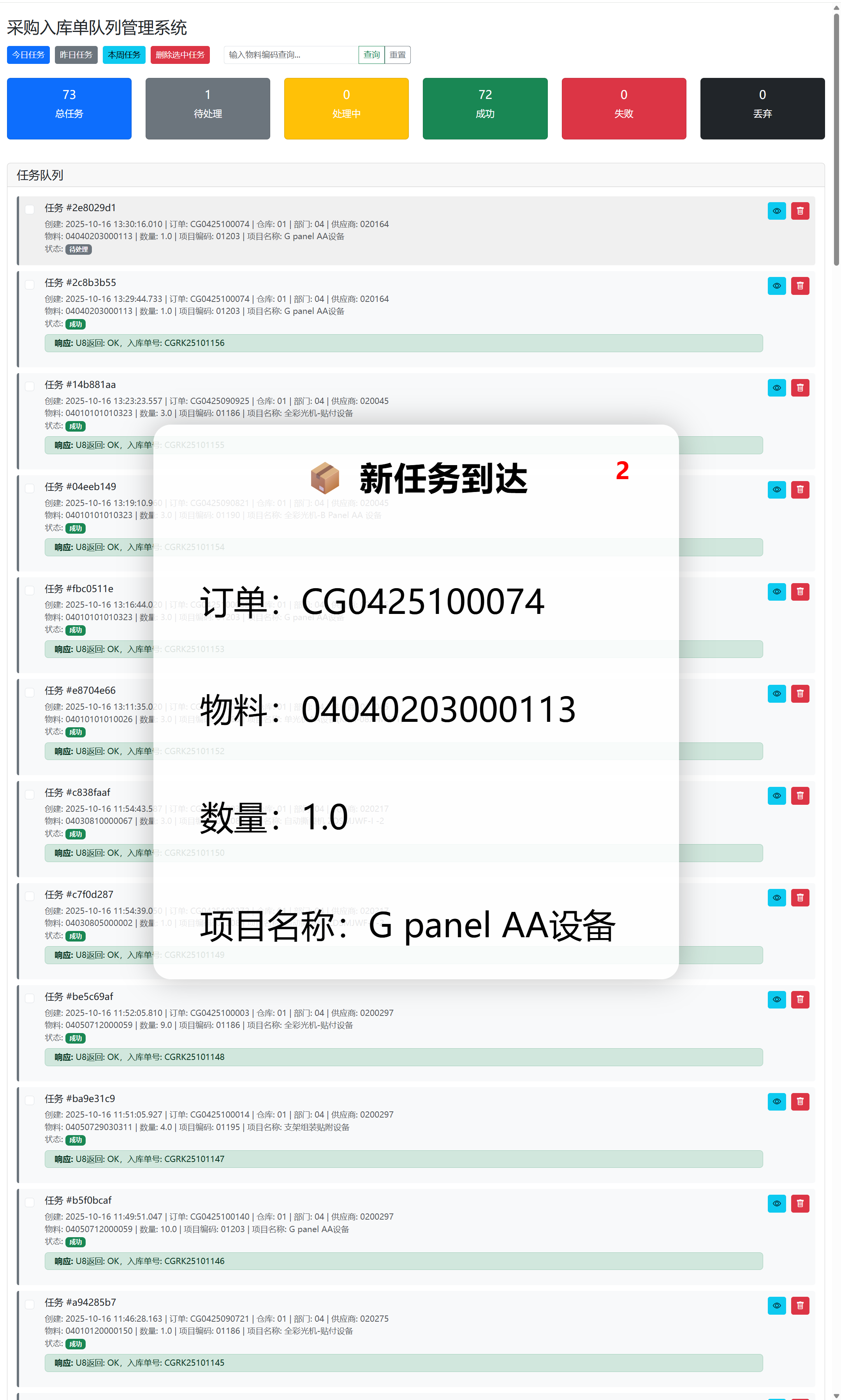Image resolution: width=841 pixels, height=1400 pixels.
Task: Delete task #ba9e31c9 using trash icon
Action: pyautogui.click(x=800, y=1101)
